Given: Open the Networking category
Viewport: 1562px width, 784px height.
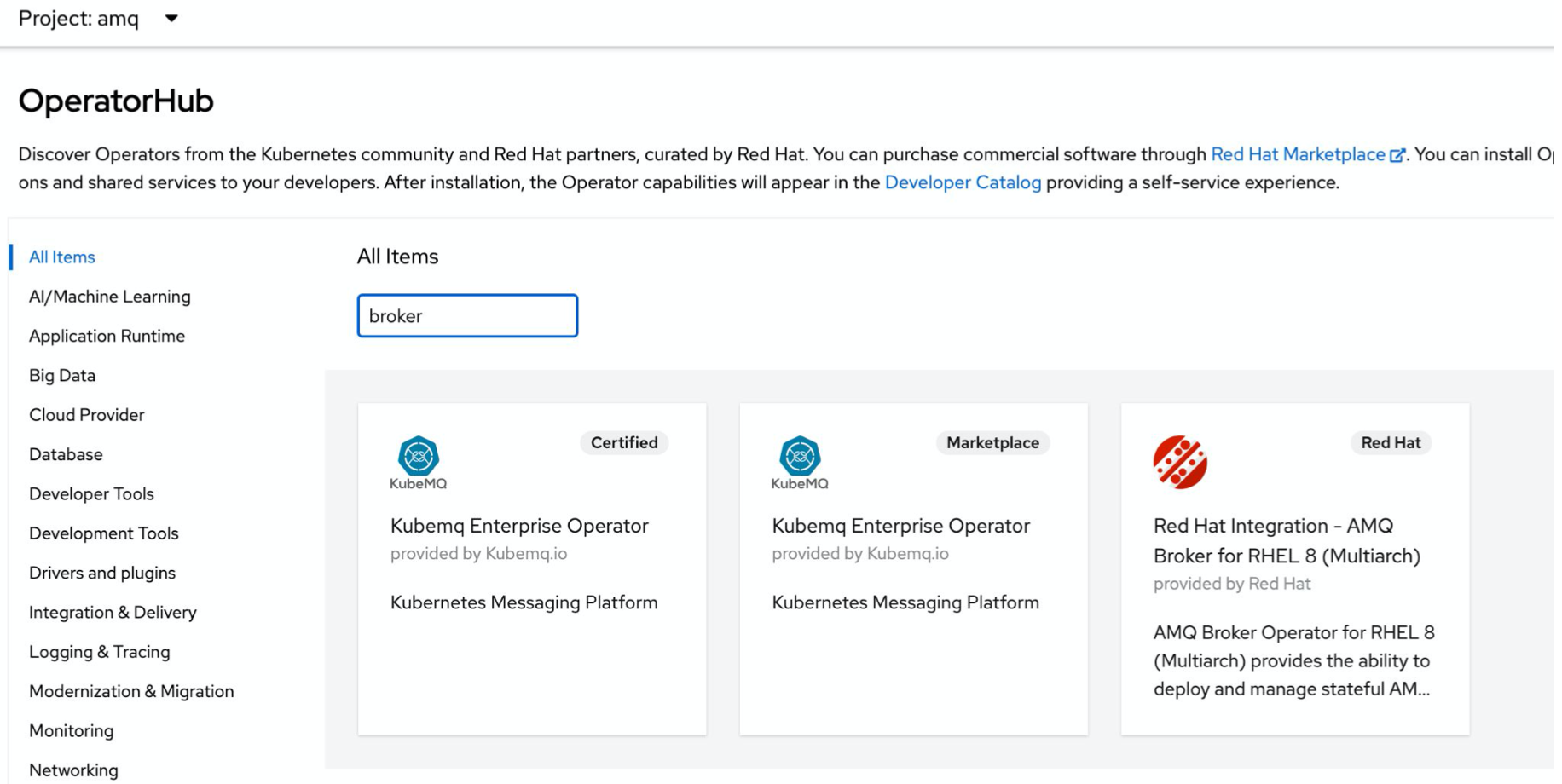Looking at the screenshot, I should 73,770.
